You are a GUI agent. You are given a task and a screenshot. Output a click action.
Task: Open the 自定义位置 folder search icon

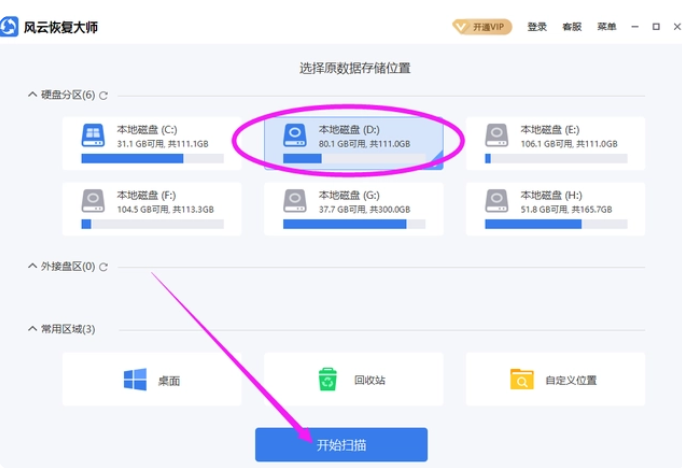pos(521,380)
